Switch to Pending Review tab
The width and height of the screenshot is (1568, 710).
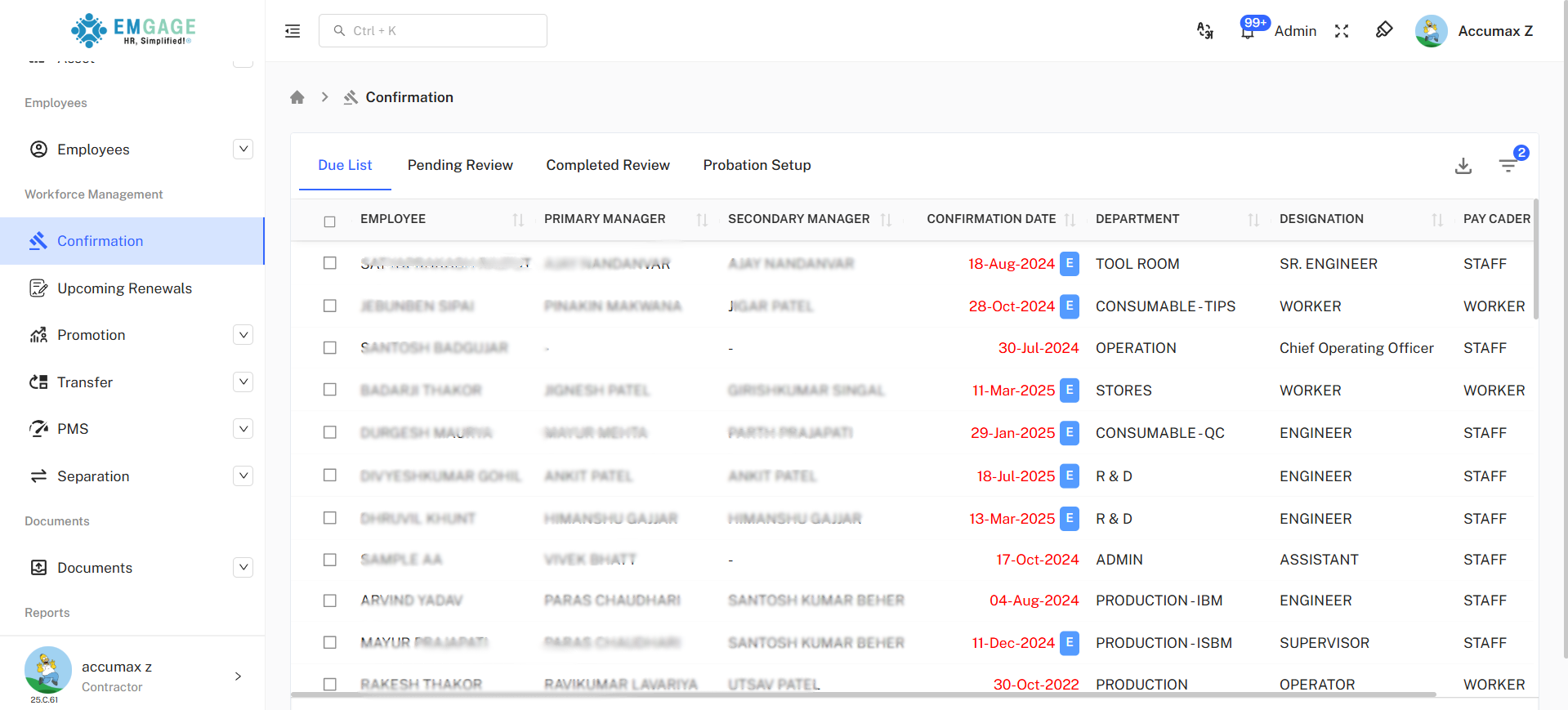pos(460,165)
